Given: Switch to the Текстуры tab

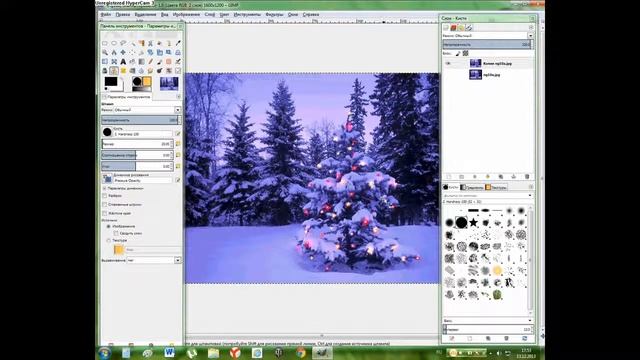Looking at the screenshot, I should tap(496, 187).
